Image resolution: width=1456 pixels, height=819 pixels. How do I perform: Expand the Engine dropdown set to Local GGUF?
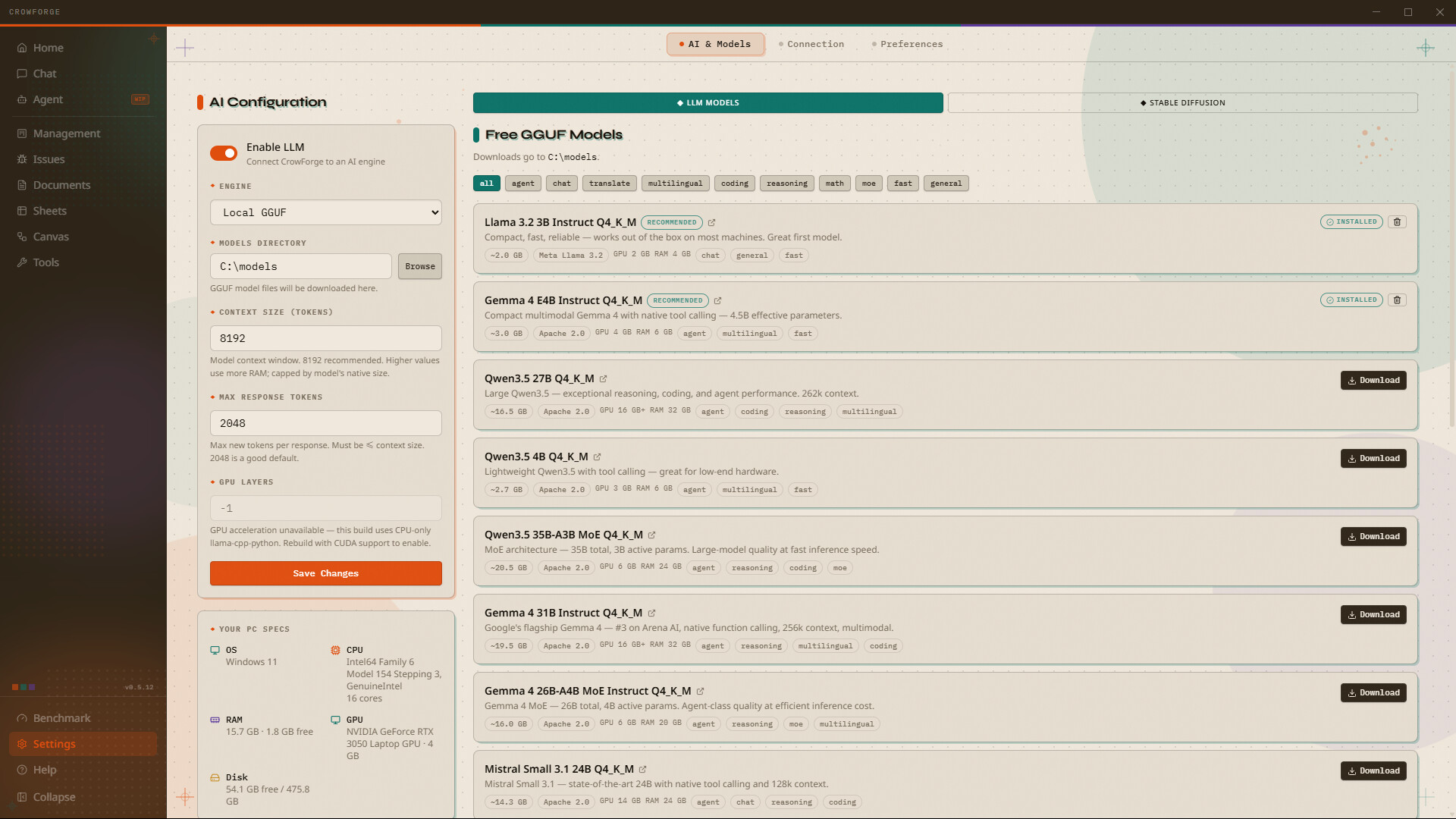point(326,212)
